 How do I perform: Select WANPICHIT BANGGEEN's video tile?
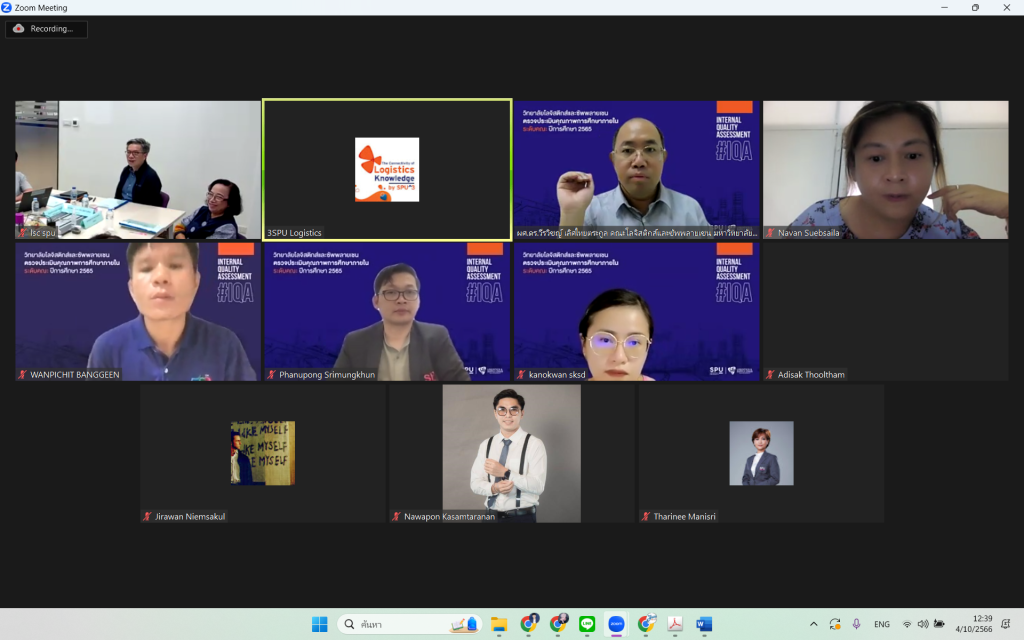pyautogui.click(x=138, y=312)
